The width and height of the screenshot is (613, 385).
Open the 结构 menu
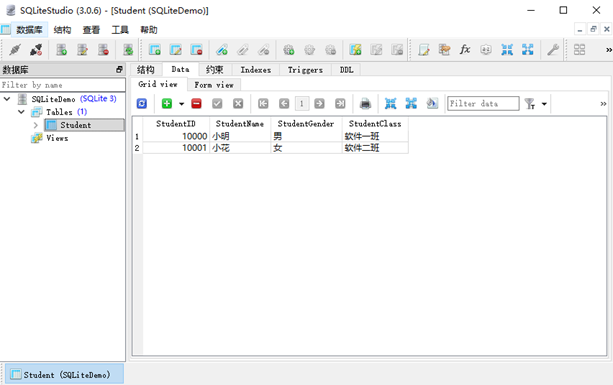[62, 30]
